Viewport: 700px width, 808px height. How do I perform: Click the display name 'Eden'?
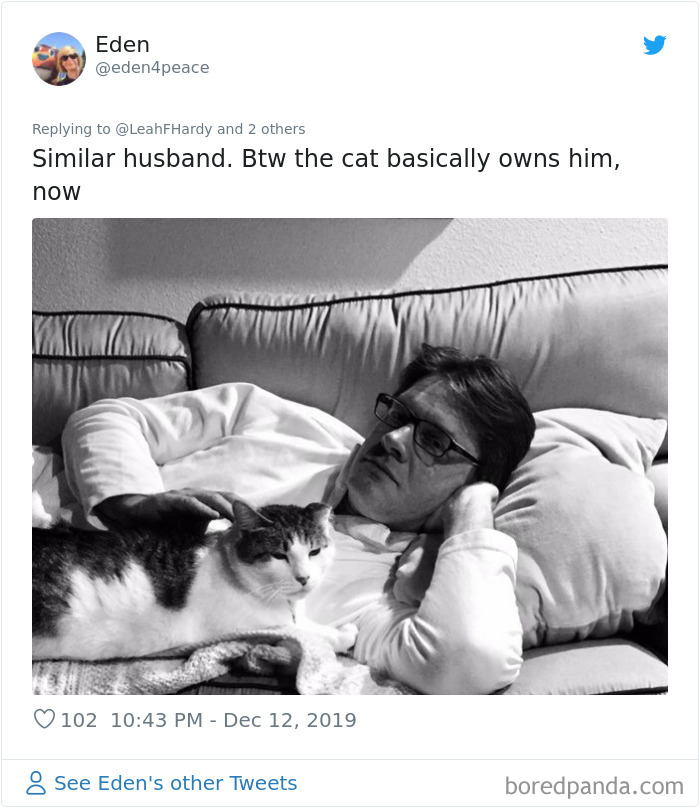tap(121, 44)
